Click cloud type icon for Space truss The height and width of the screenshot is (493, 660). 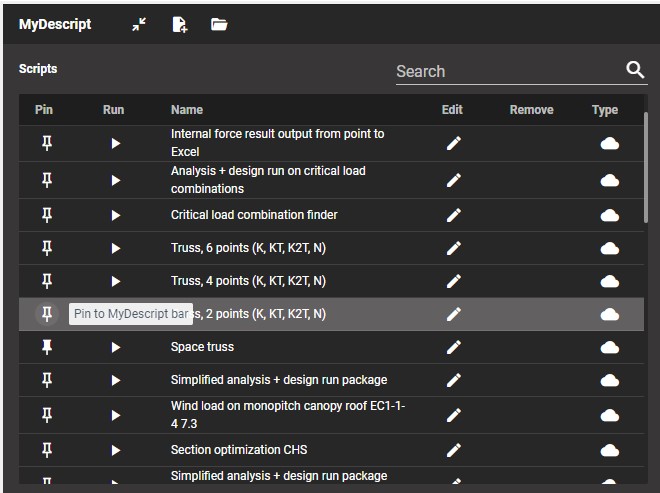click(x=609, y=347)
